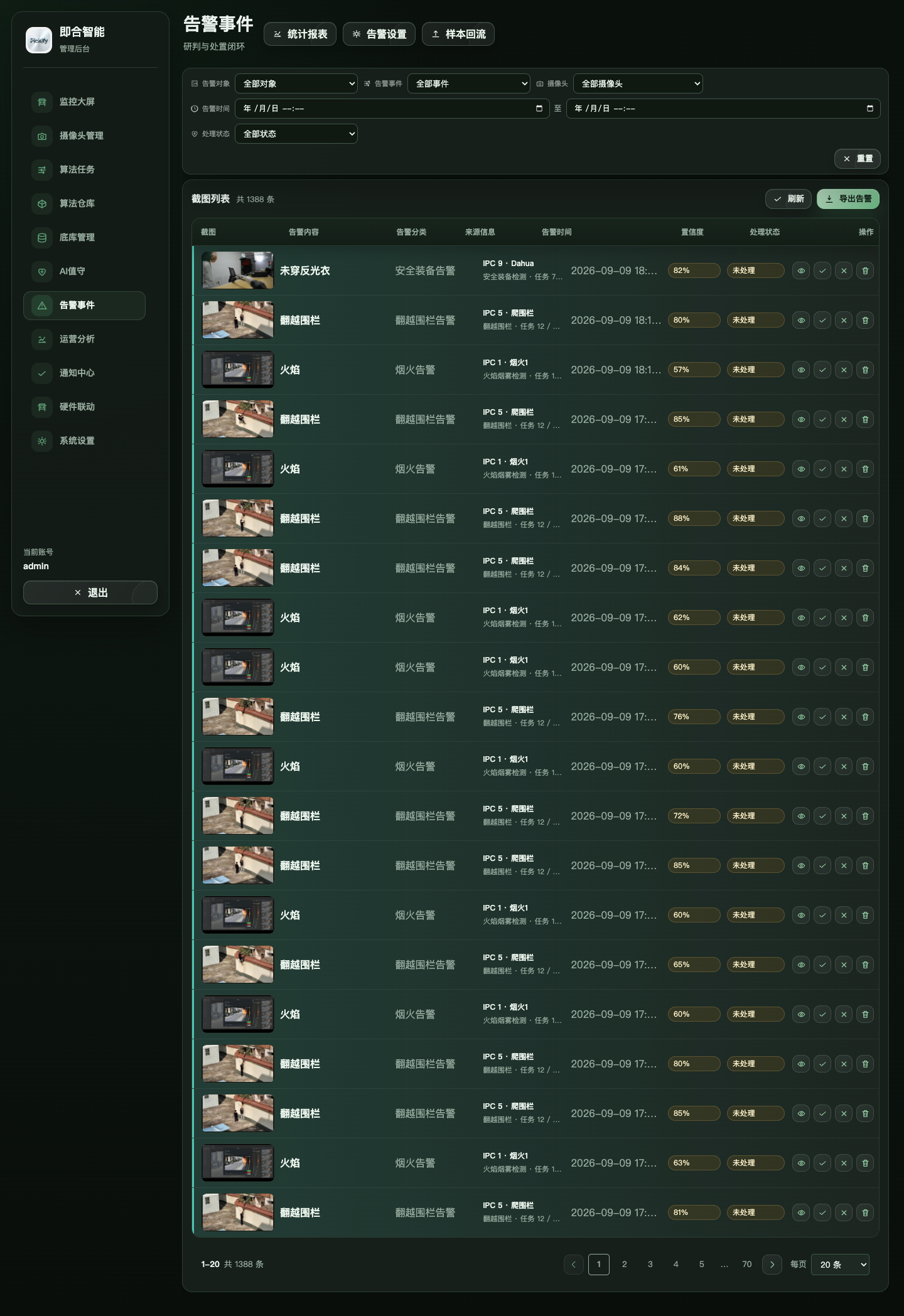The height and width of the screenshot is (1316, 904).
Task: Jump to the next page with the right arrow
Action: point(772,1265)
